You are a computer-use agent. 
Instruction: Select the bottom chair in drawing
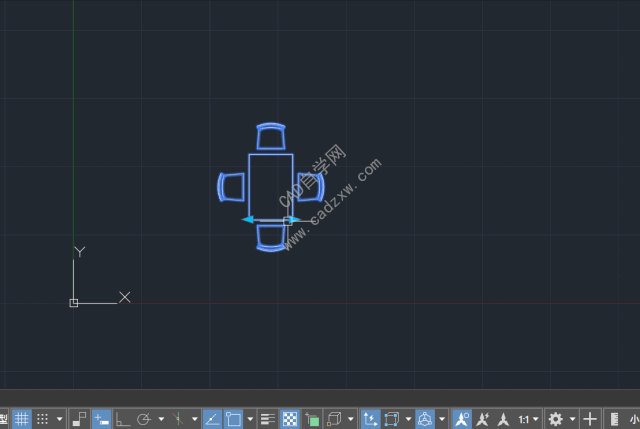(x=271, y=238)
